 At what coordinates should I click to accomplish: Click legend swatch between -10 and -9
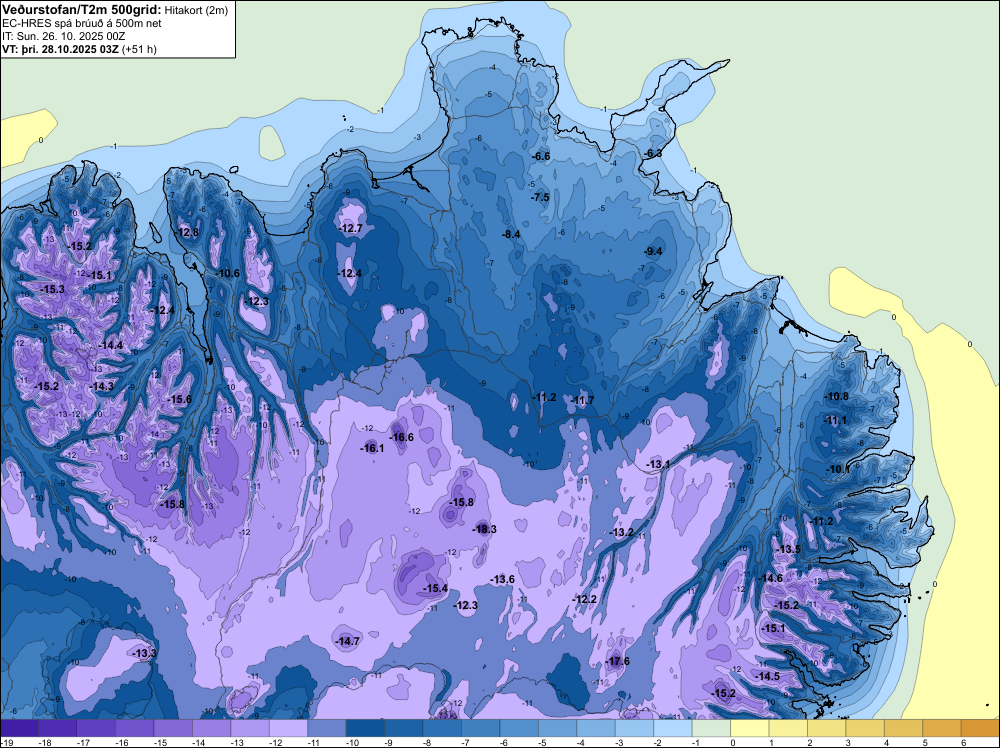[x=365, y=728]
